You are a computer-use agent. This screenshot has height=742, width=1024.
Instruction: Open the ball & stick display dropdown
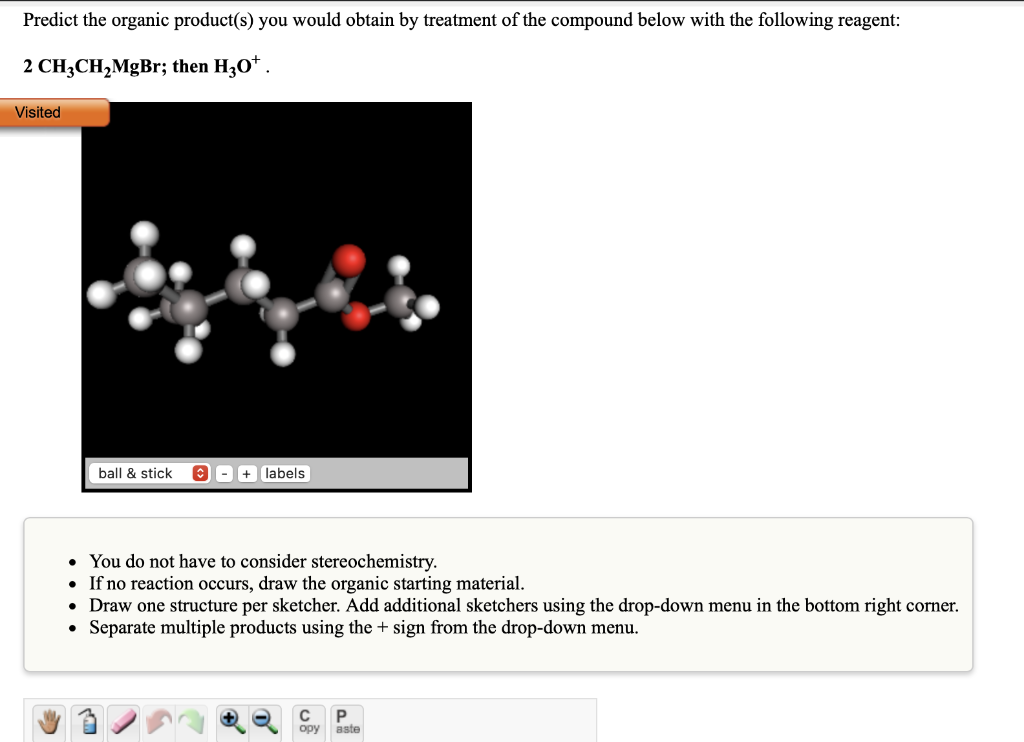tap(150, 474)
